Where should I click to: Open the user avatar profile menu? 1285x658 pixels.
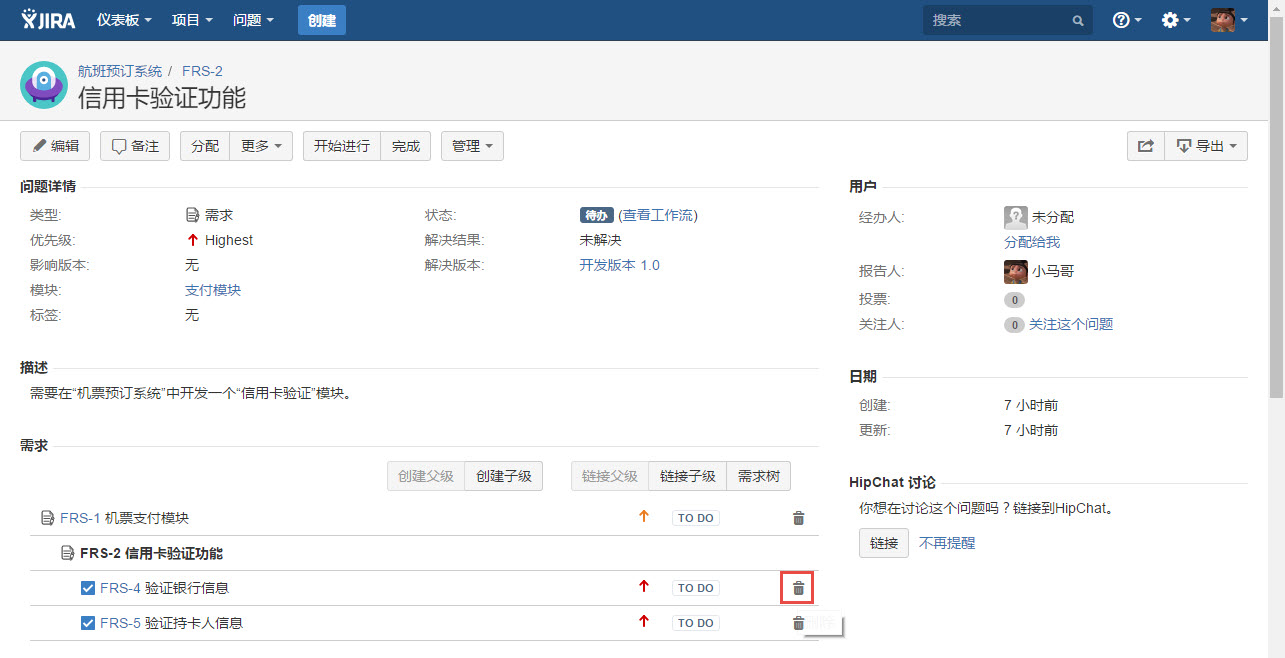(1229, 20)
